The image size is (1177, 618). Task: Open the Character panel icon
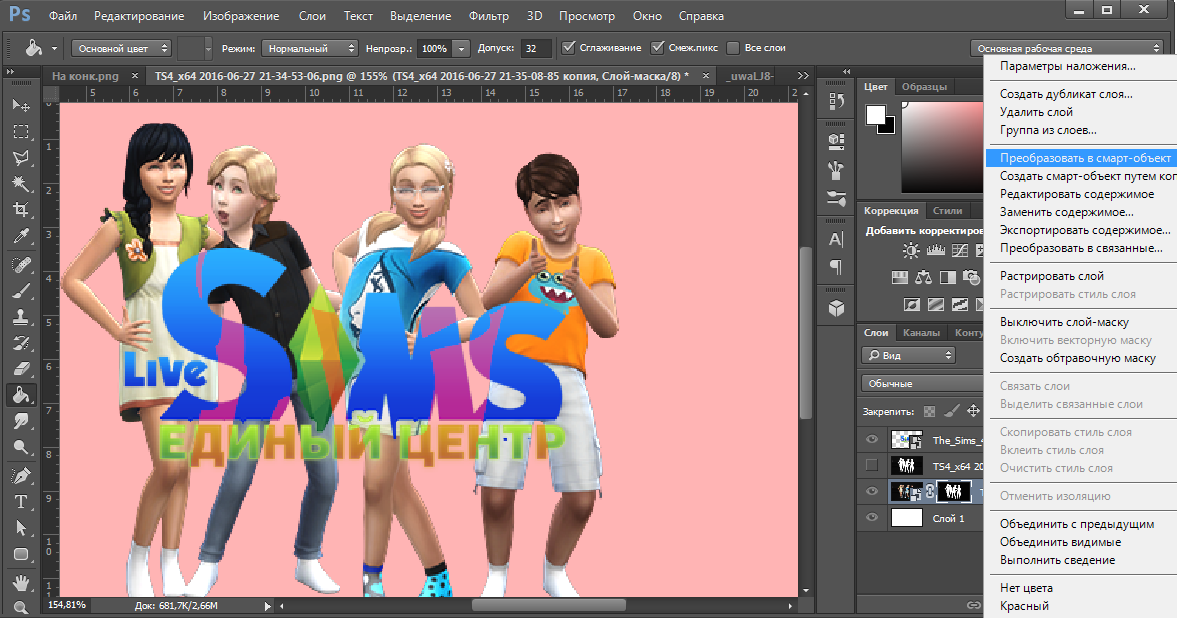(x=836, y=240)
